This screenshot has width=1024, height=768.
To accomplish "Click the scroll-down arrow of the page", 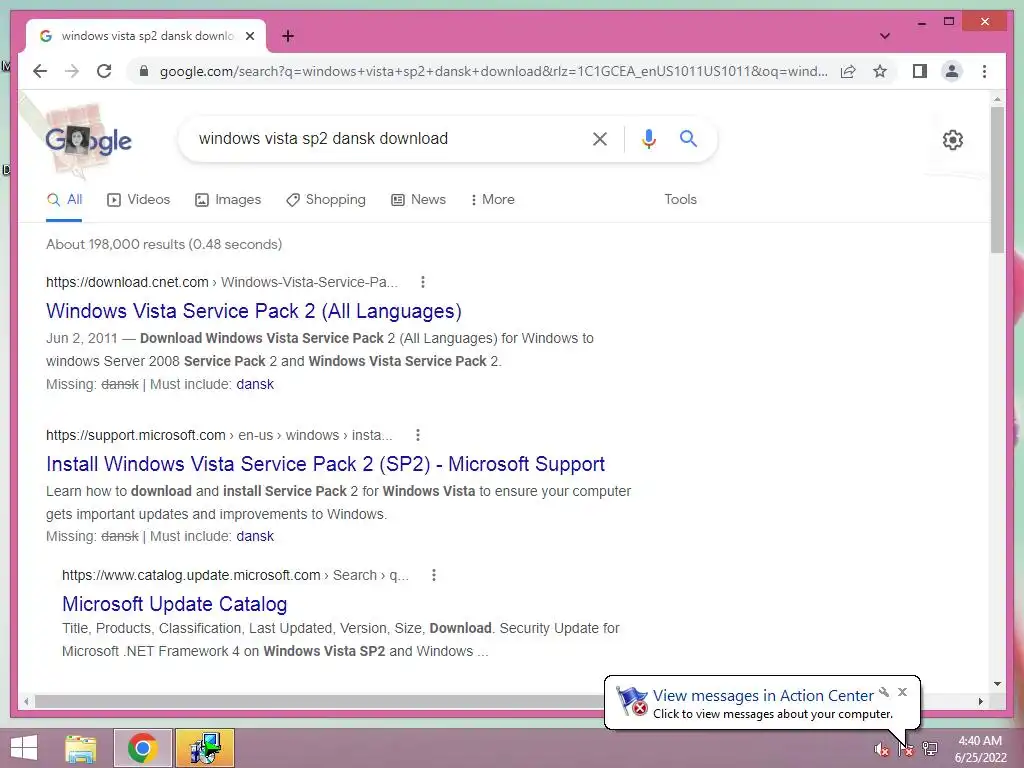I will click(997, 684).
